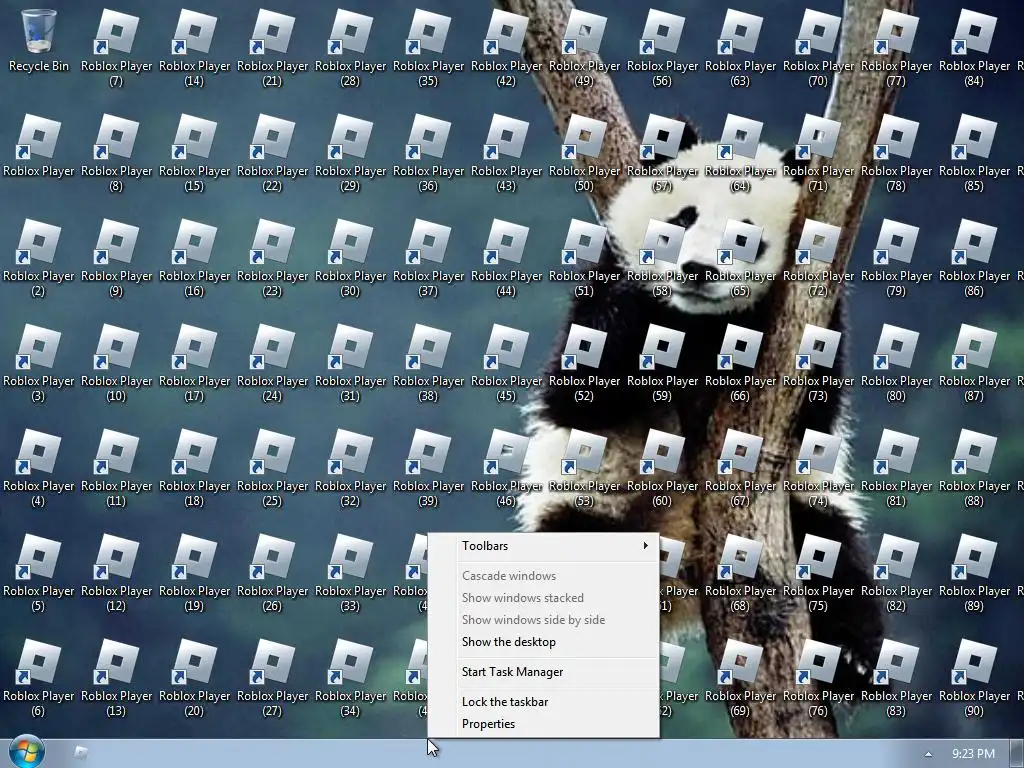Select Roblox Player (59) shortcut
Screen dimensions: 1024x768
[662, 362]
